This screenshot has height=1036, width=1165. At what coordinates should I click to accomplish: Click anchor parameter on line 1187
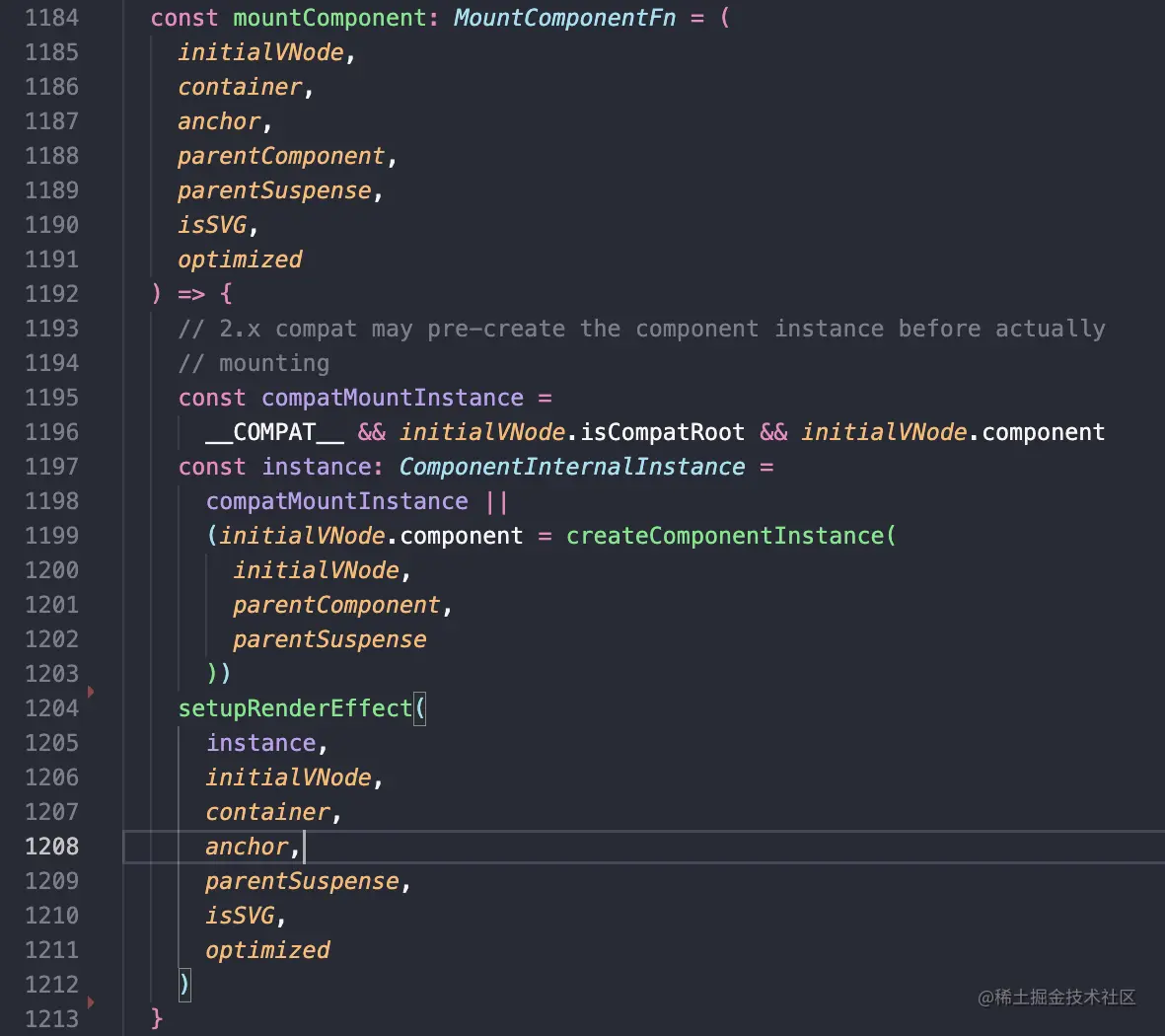(219, 121)
